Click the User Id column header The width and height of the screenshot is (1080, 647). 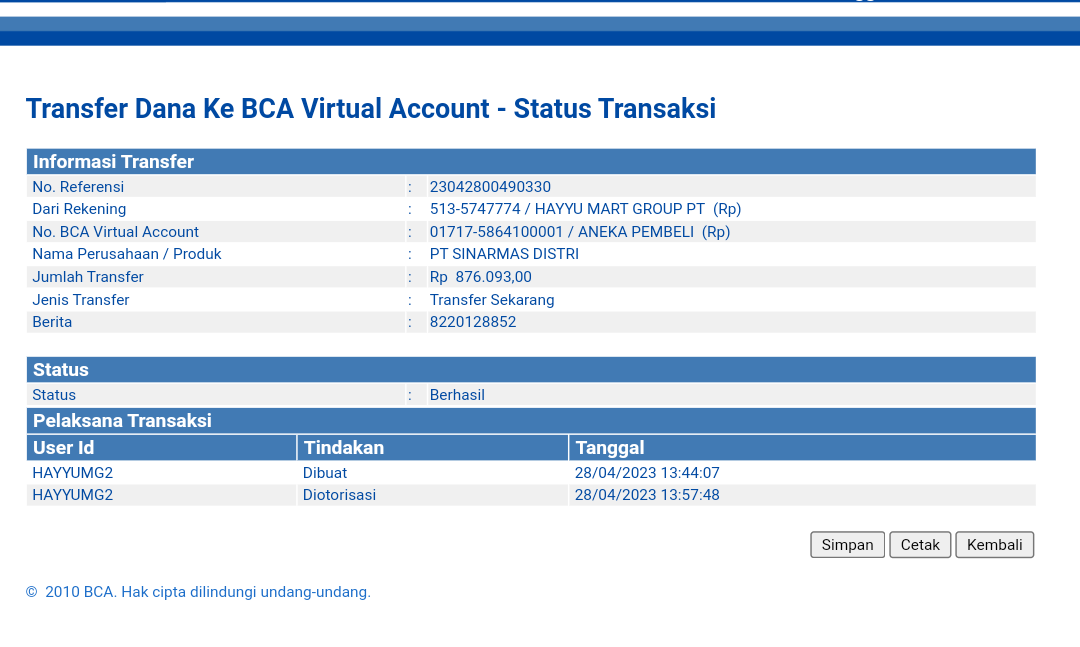pos(64,448)
